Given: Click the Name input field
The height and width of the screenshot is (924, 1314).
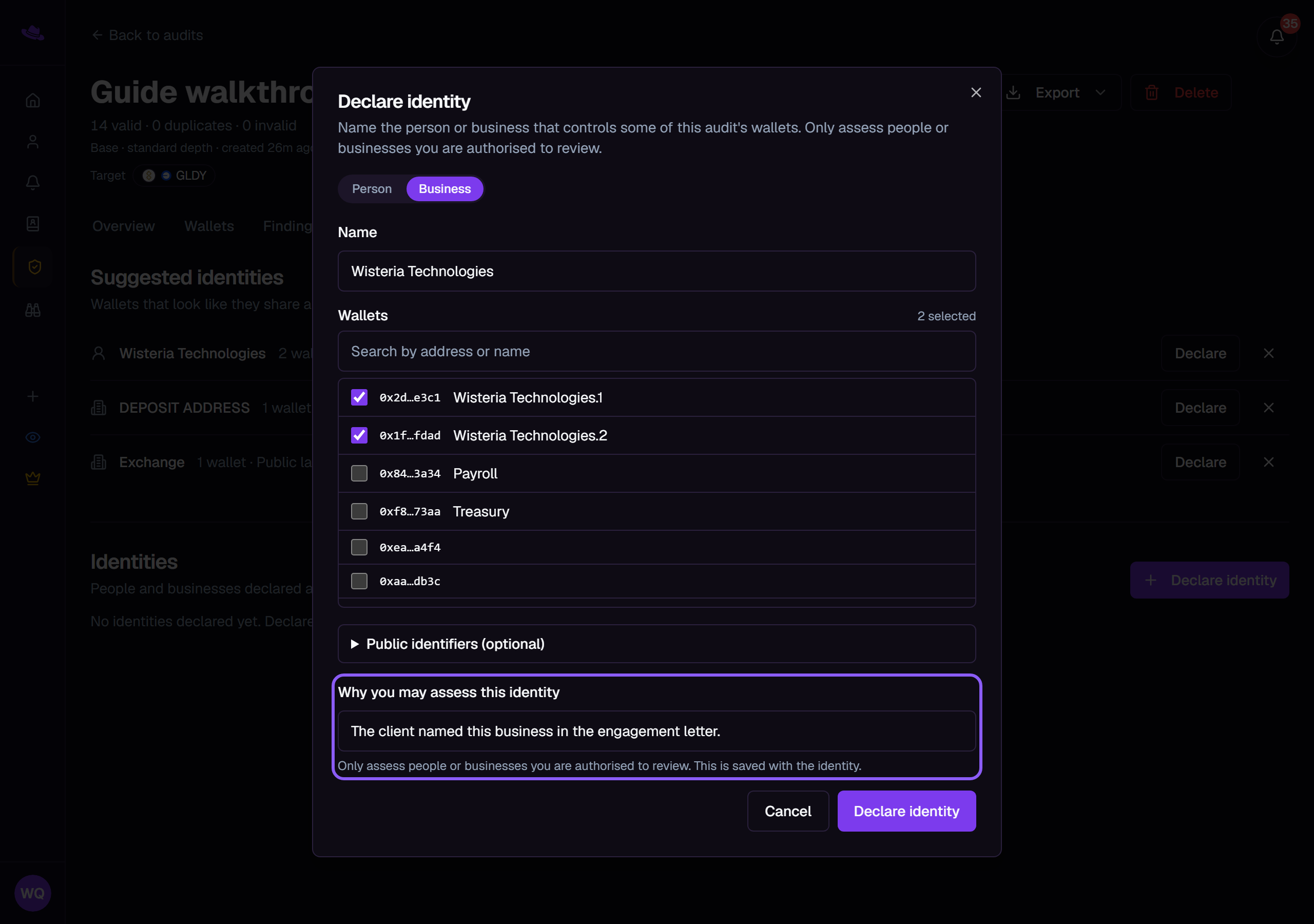Looking at the screenshot, I should coord(656,271).
